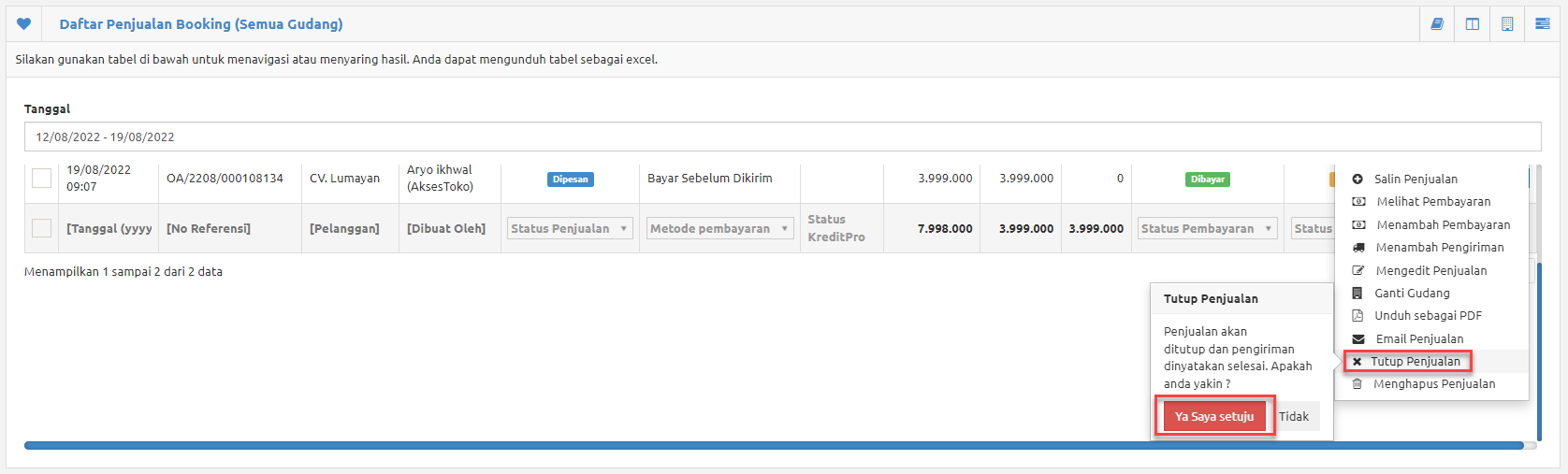Open the Status Pembayaran filter dropdown
Image resolution: width=1568 pixels, height=474 pixels.
coord(1208,228)
